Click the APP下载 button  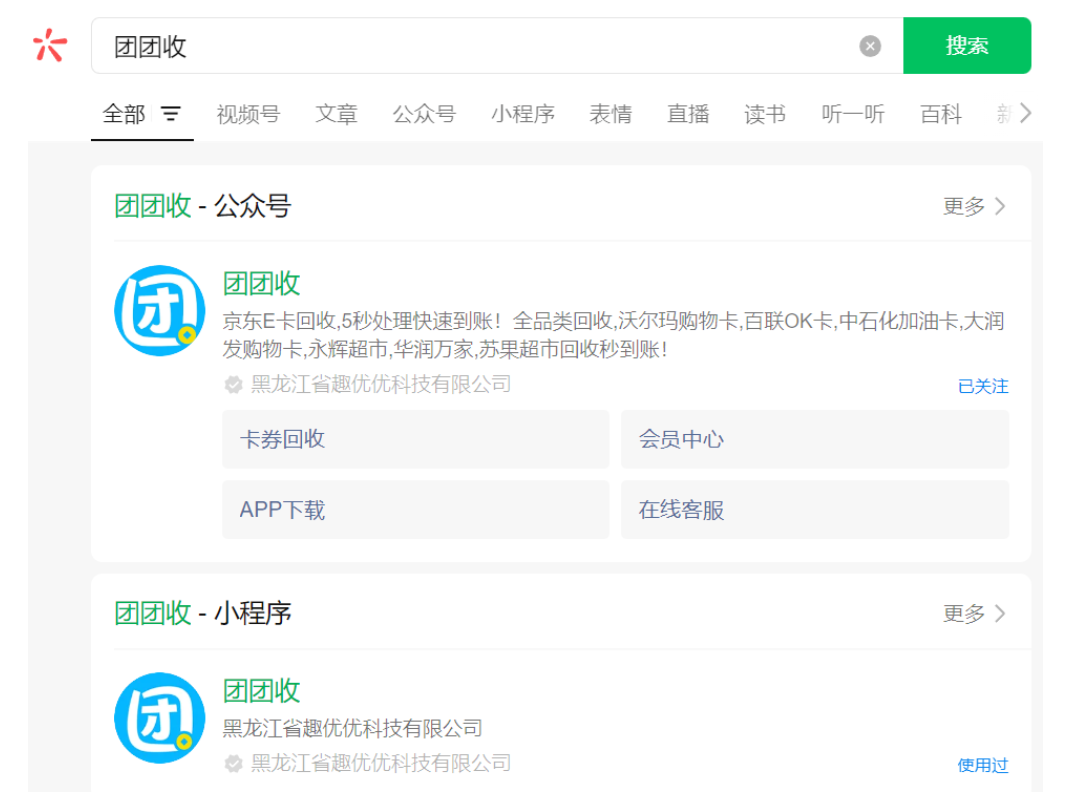pyautogui.click(x=416, y=509)
